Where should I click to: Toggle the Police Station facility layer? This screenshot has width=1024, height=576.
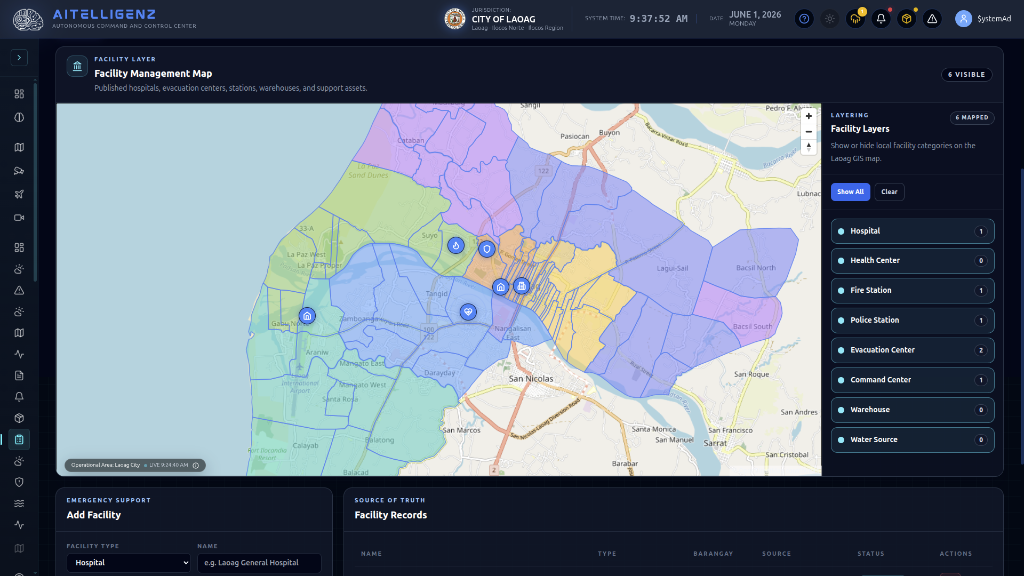coord(912,321)
